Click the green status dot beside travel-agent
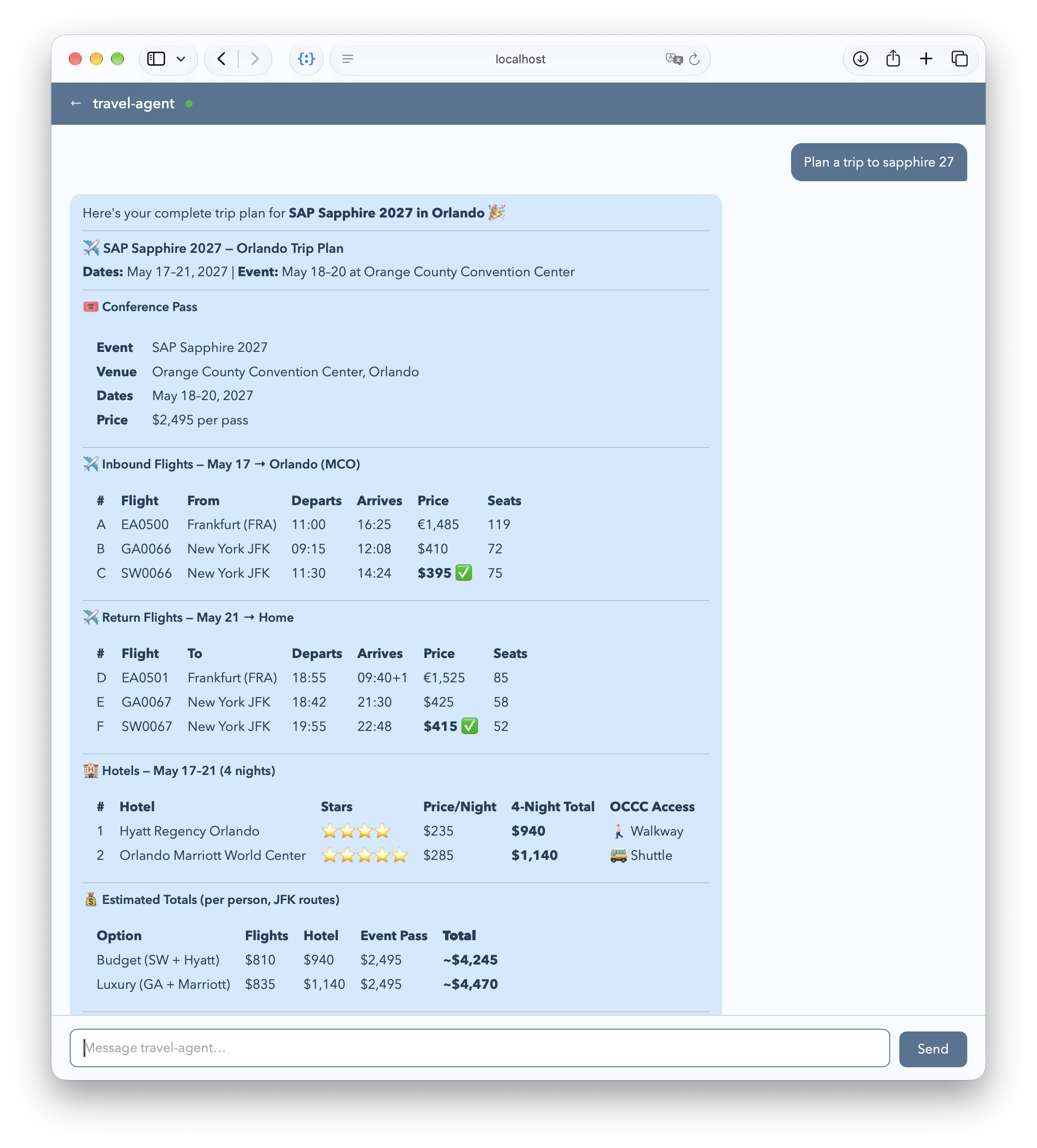The image size is (1037, 1148). [x=189, y=104]
